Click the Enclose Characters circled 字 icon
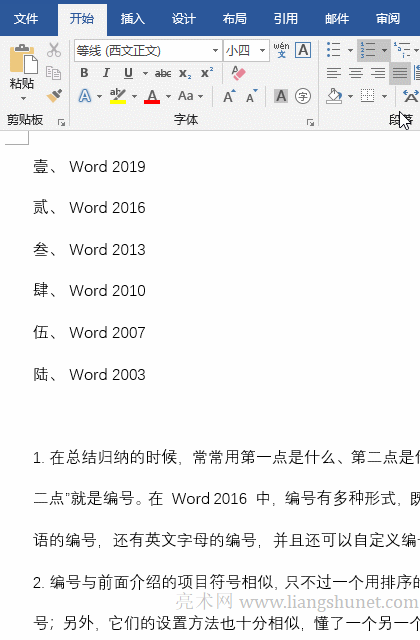Image resolution: width=420 pixels, height=640 pixels. 303,96
